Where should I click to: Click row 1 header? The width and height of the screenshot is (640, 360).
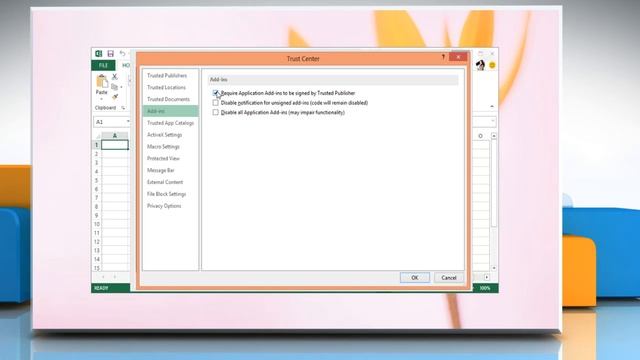pyautogui.click(x=96, y=145)
